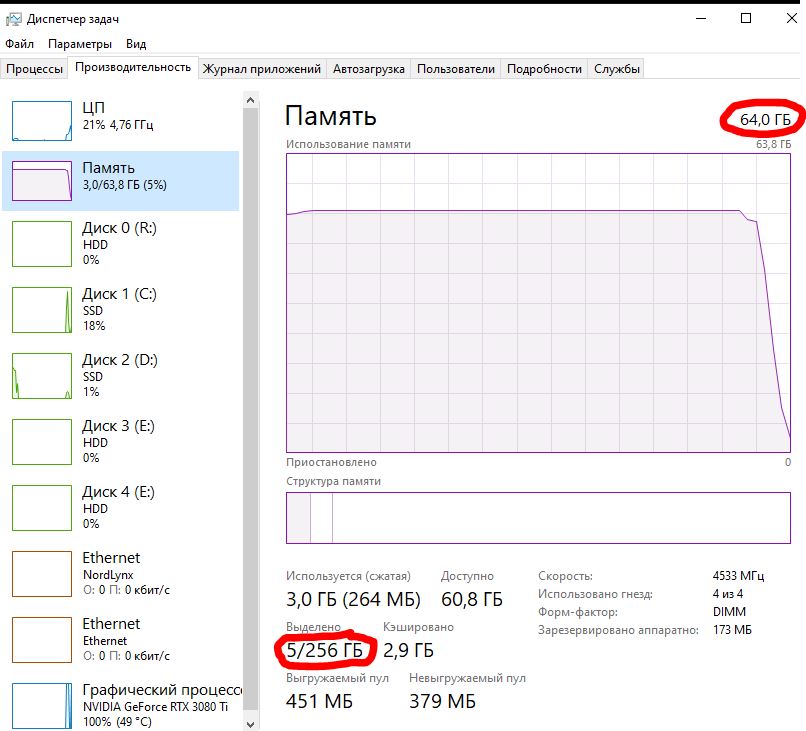Click the Диск 0 (R:) graph thumbnail
Image resolution: width=806 pixels, height=731 pixels.
point(42,244)
